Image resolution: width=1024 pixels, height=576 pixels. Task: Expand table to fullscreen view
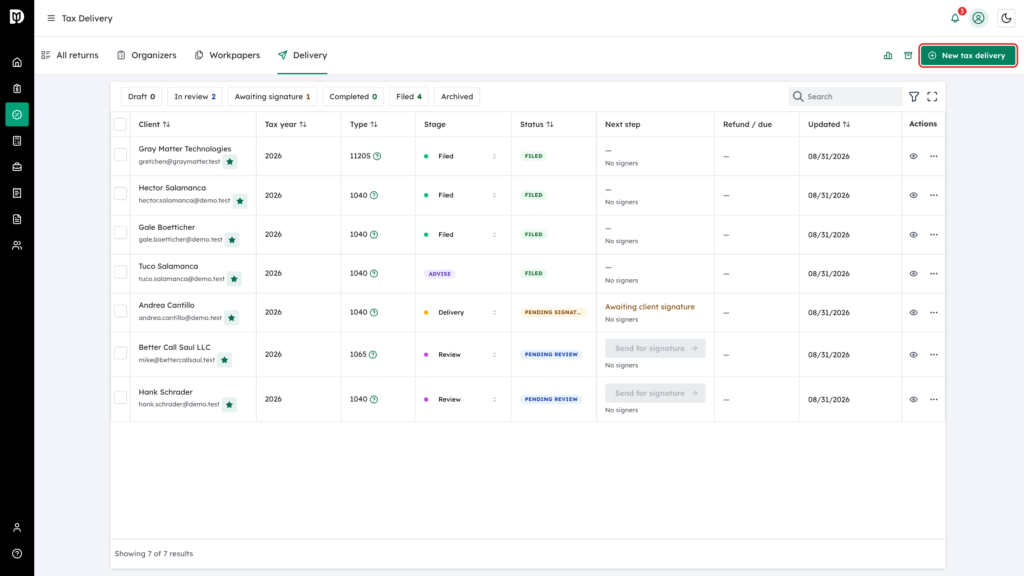[x=932, y=97]
